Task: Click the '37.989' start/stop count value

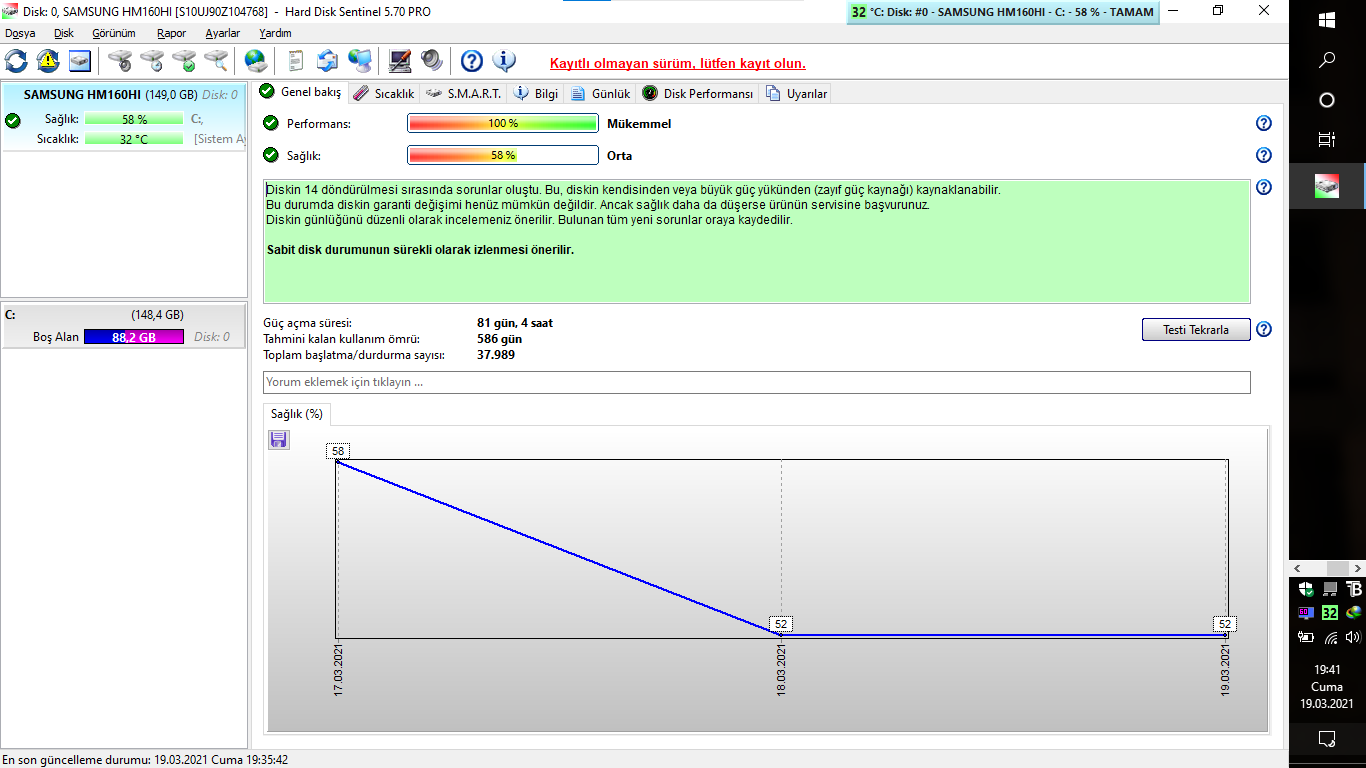Action: [496, 355]
